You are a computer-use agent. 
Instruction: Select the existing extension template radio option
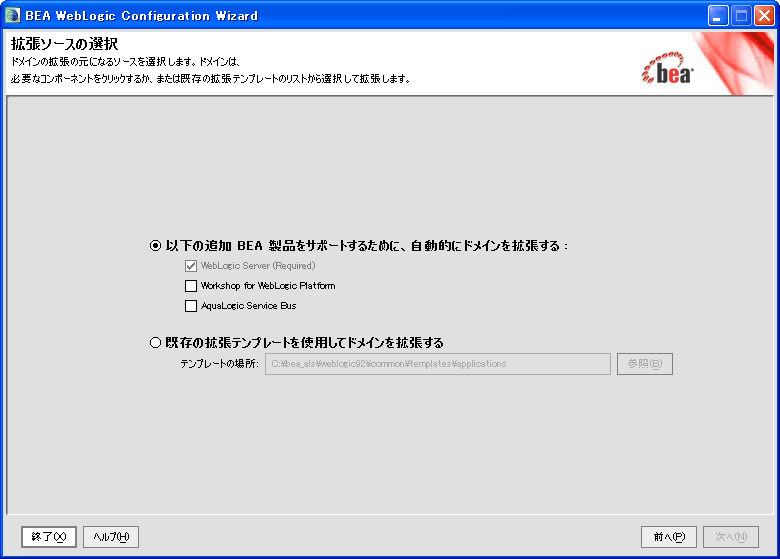[x=156, y=343]
